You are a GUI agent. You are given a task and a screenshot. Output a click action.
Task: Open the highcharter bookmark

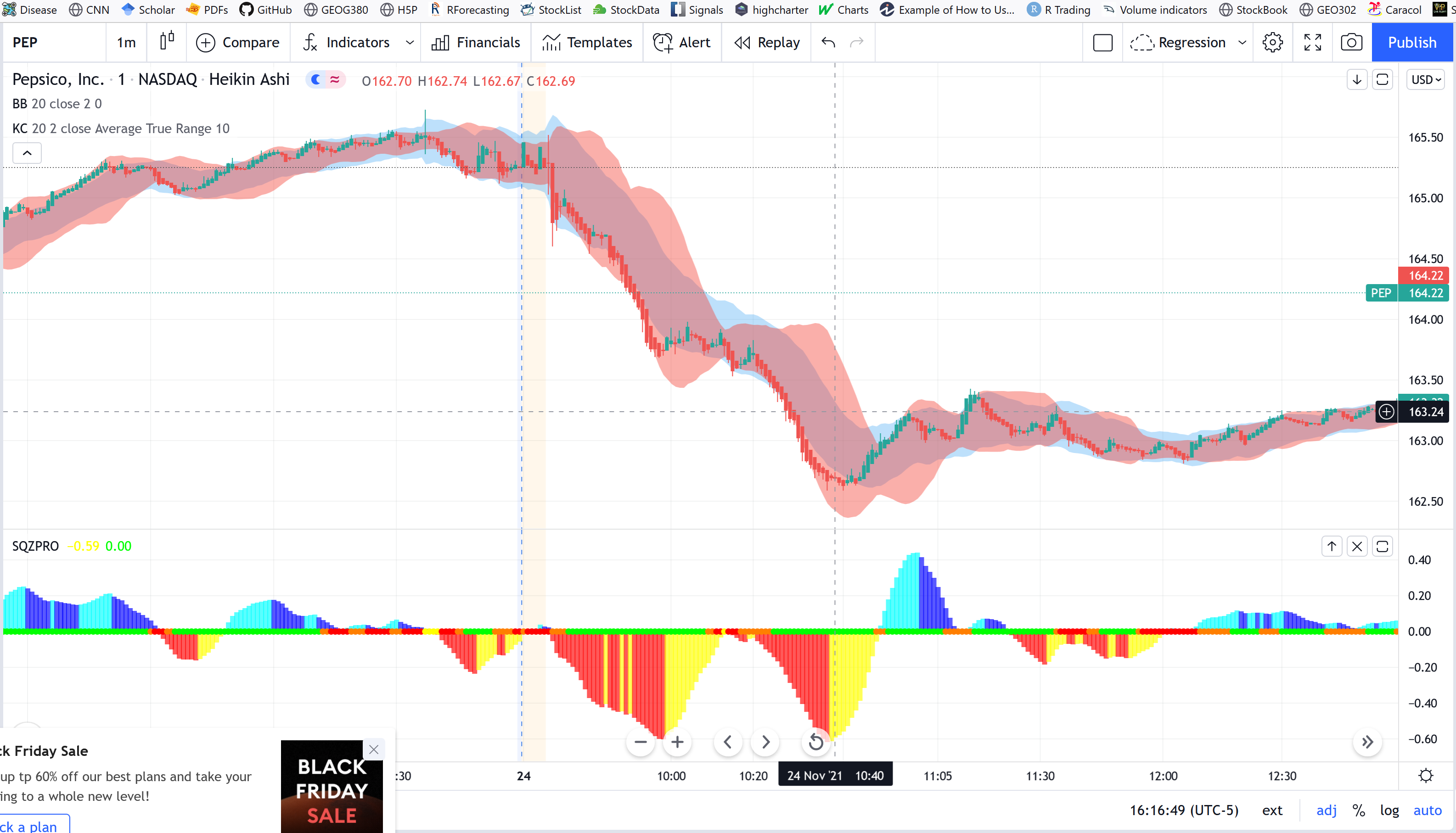(771, 10)
